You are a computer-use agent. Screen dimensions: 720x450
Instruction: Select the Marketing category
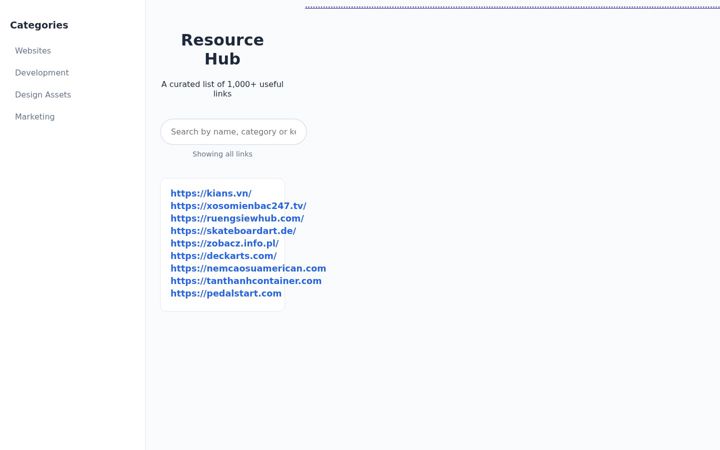click(x=34, y=117)
